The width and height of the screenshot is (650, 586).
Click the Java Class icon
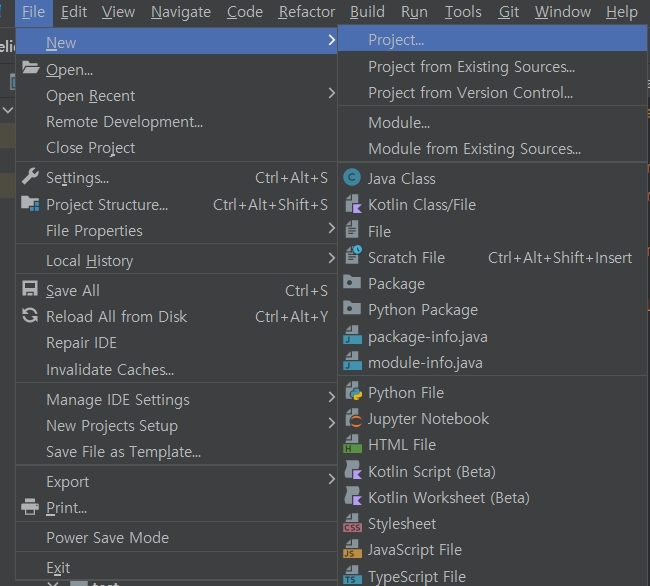tap(351, 178)
